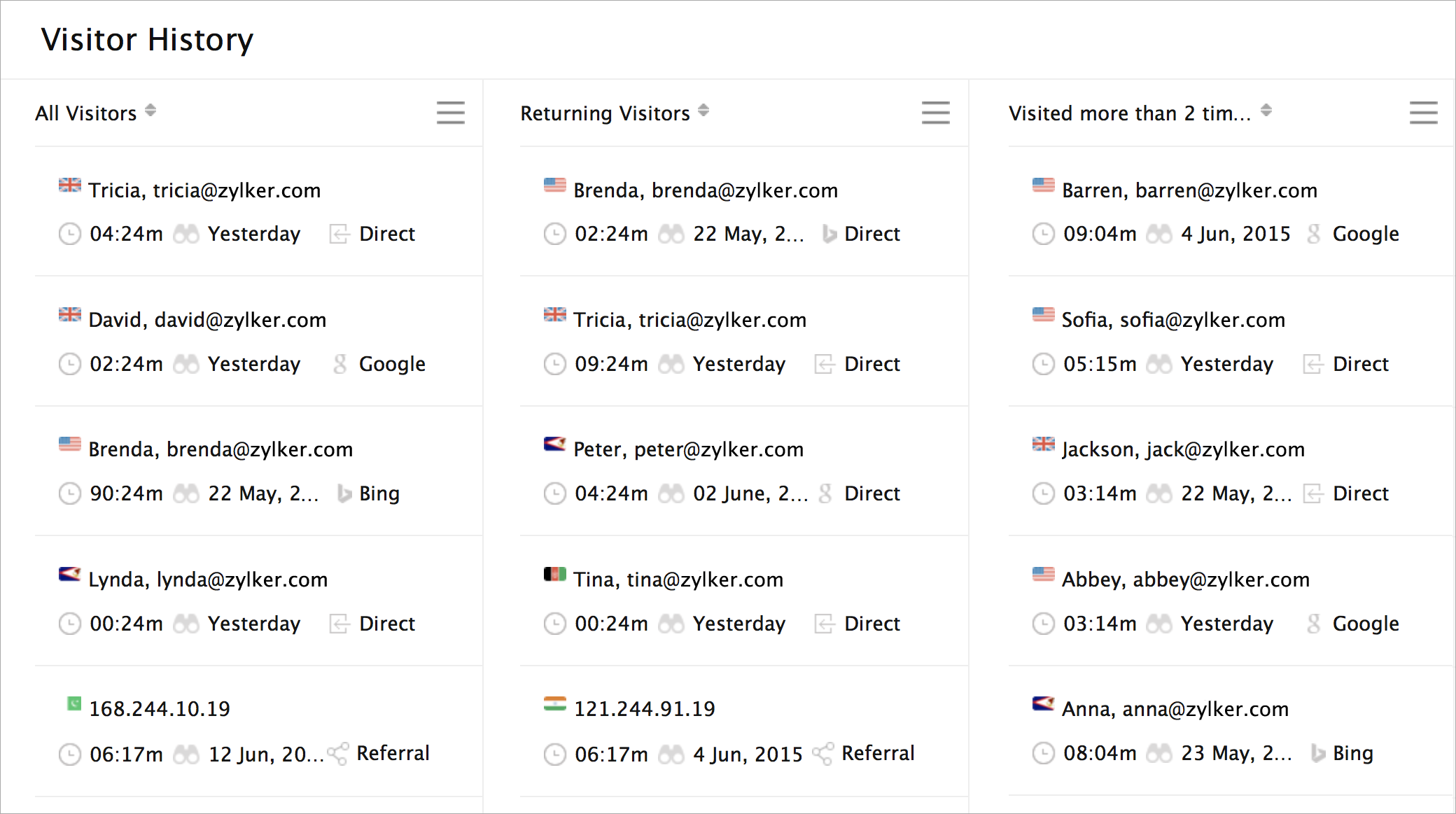Click the Referral share icon for 168.244.10.19
This screenshot has height=814, width=1456.
tap(338, 754)
